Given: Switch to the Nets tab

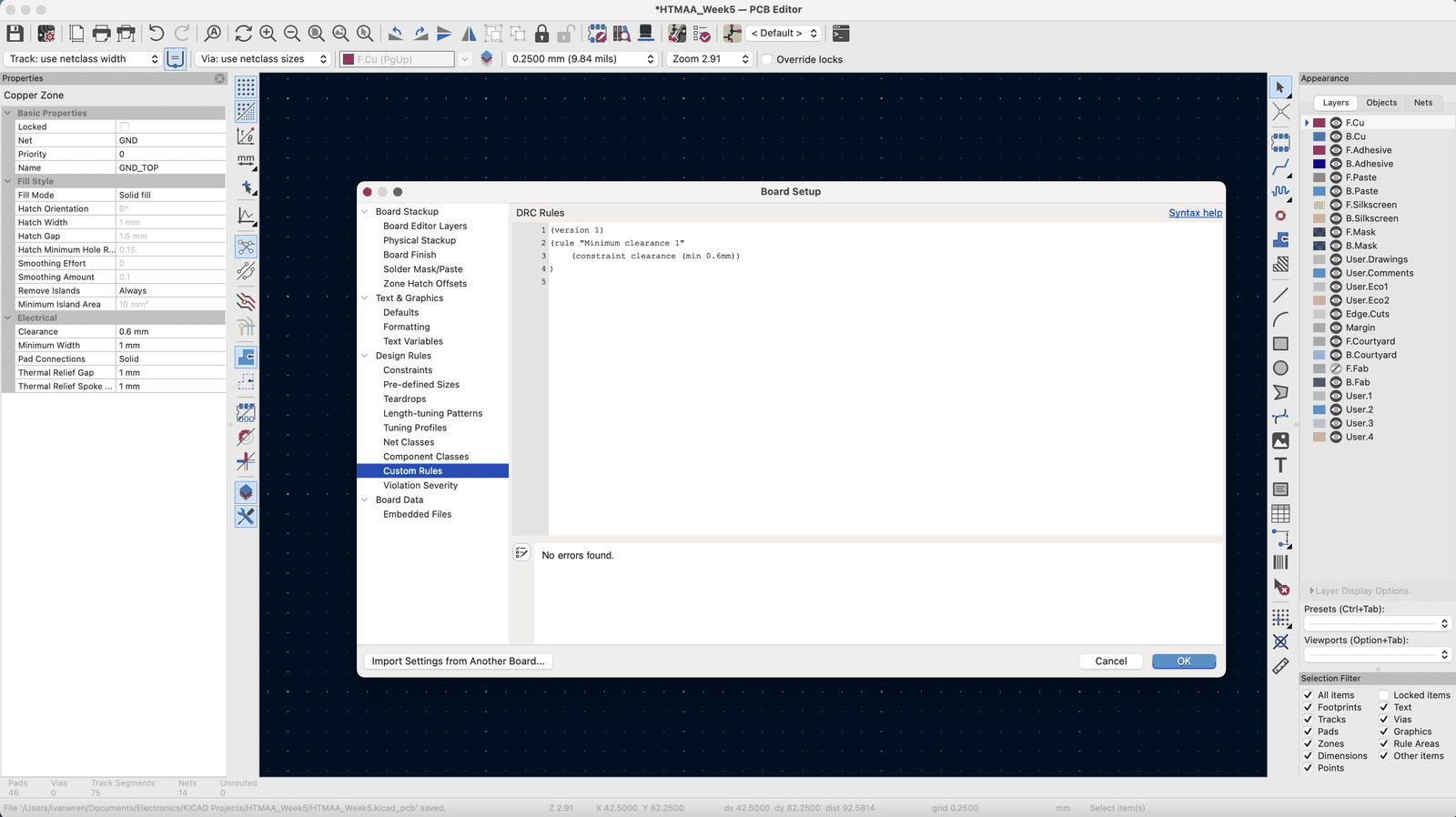Looking at the screenshot, I should [x=1423, y=103].
